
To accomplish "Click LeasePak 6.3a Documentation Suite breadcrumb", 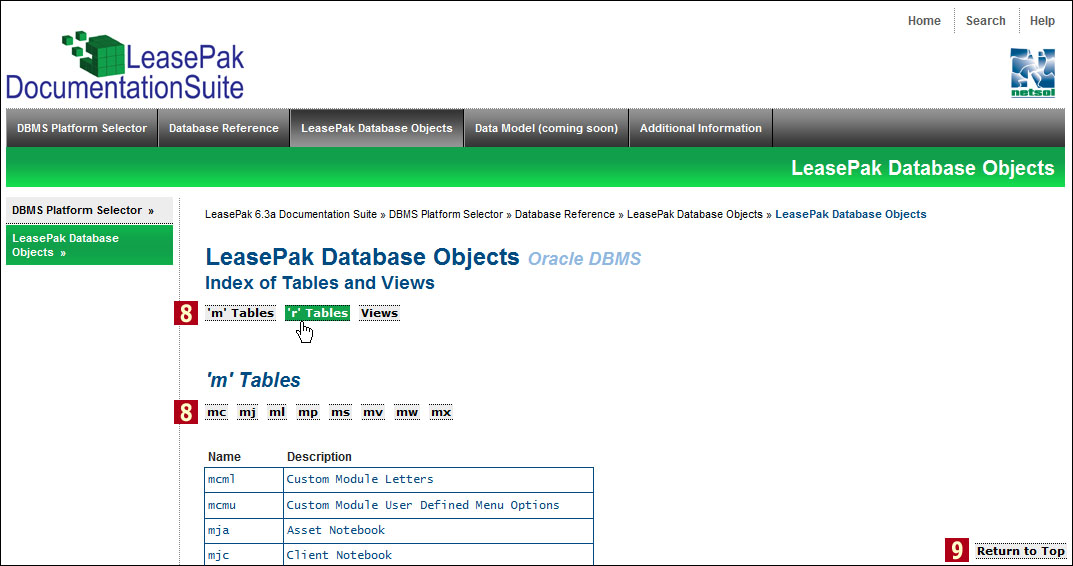I will [x=291, y=214].
